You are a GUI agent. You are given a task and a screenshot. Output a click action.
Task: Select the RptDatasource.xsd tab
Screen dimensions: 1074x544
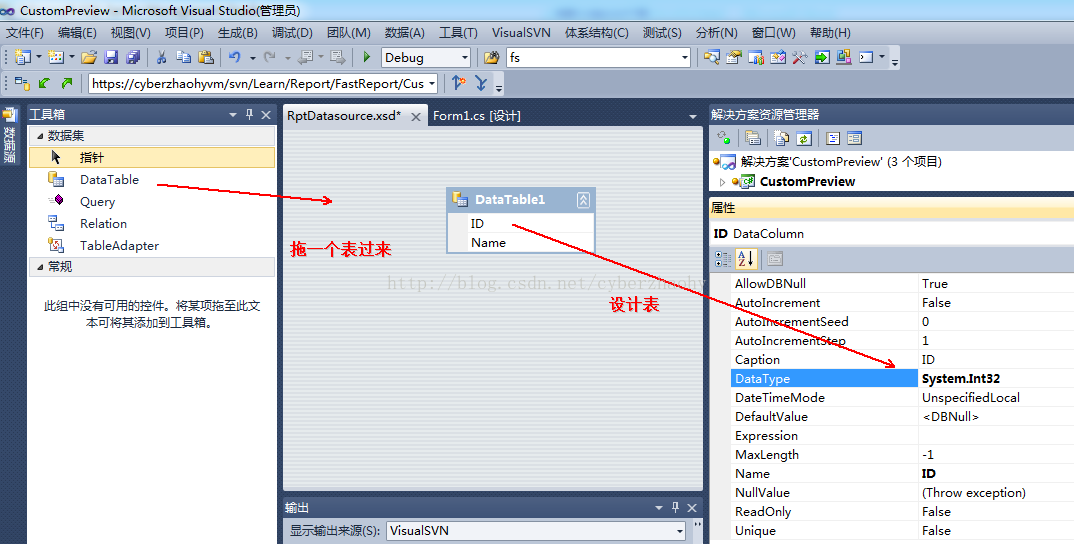[344, 116]
